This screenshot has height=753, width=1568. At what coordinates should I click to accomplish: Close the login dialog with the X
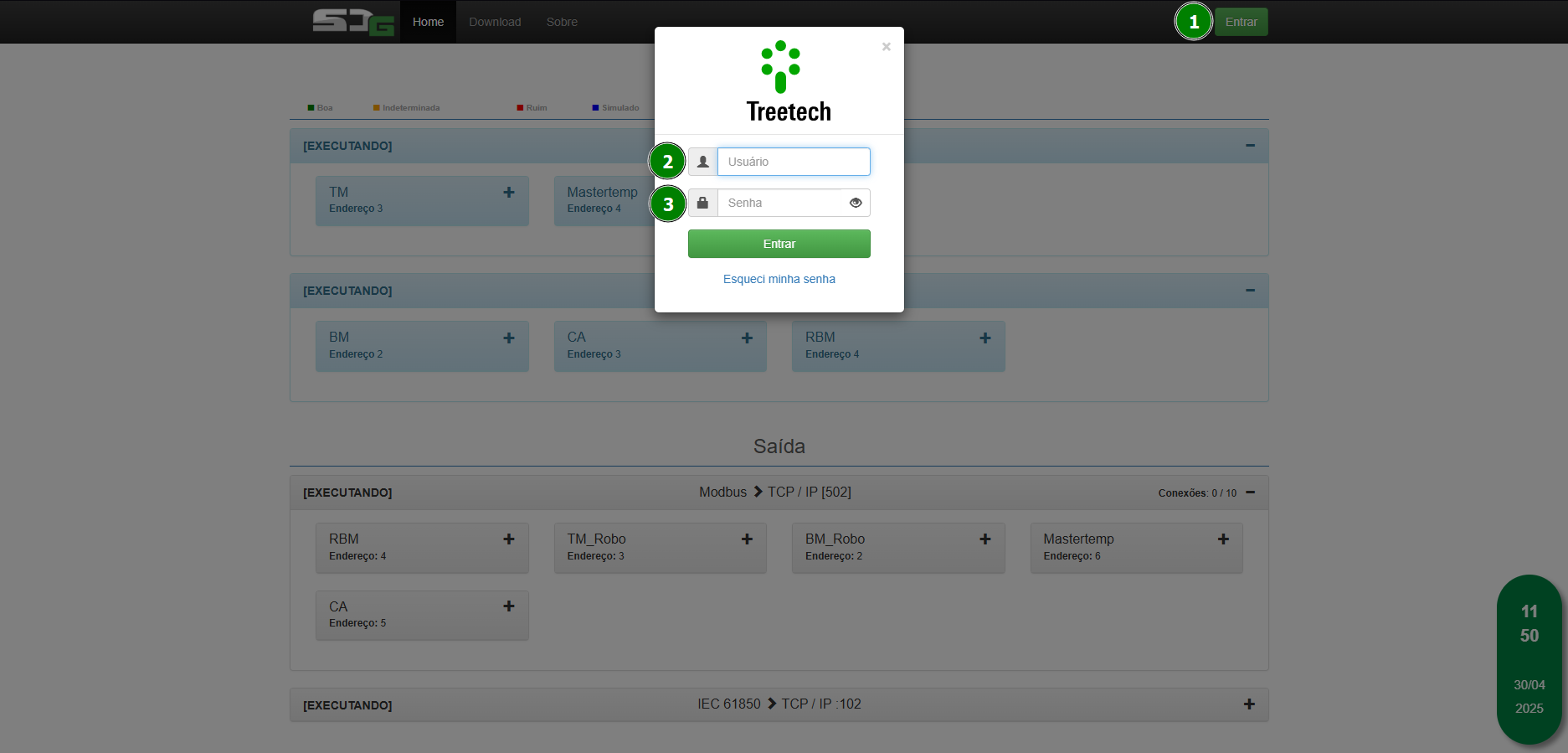click(x=886, y=47)
